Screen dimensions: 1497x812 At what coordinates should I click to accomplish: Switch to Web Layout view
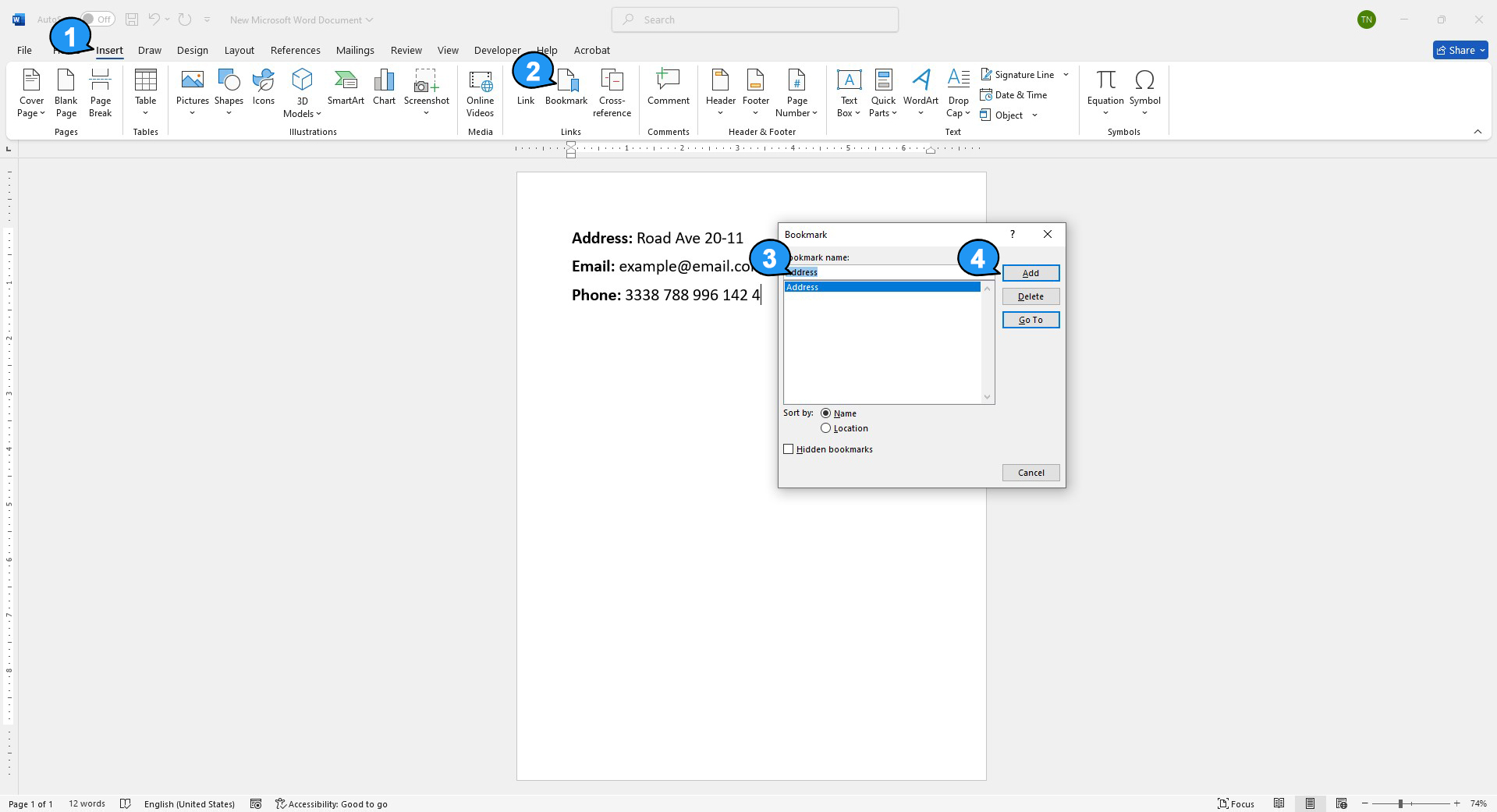click(x=1342, y=803)
